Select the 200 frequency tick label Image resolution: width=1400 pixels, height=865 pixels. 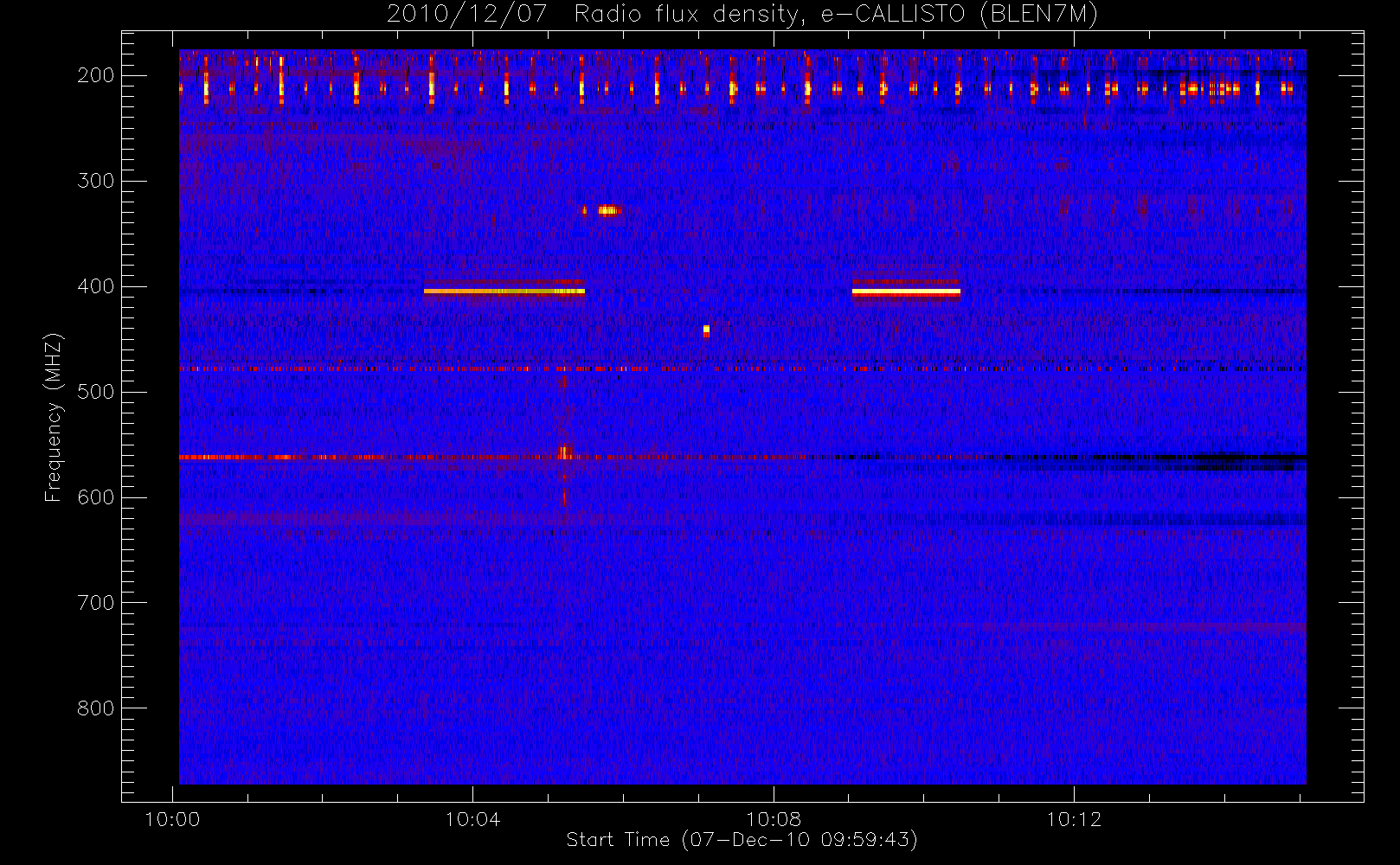point(96,75)
